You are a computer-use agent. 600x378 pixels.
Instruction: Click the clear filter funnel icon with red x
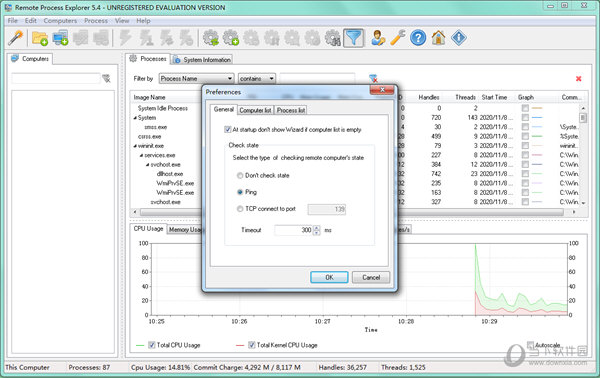[x=373, y=78]
